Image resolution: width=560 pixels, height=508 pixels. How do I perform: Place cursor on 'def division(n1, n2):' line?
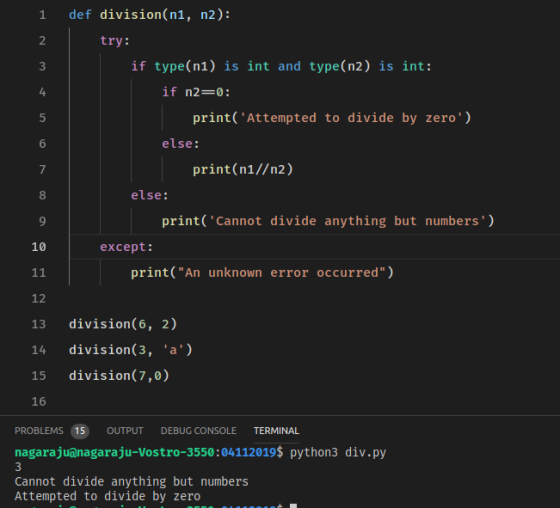coord(150,15)
